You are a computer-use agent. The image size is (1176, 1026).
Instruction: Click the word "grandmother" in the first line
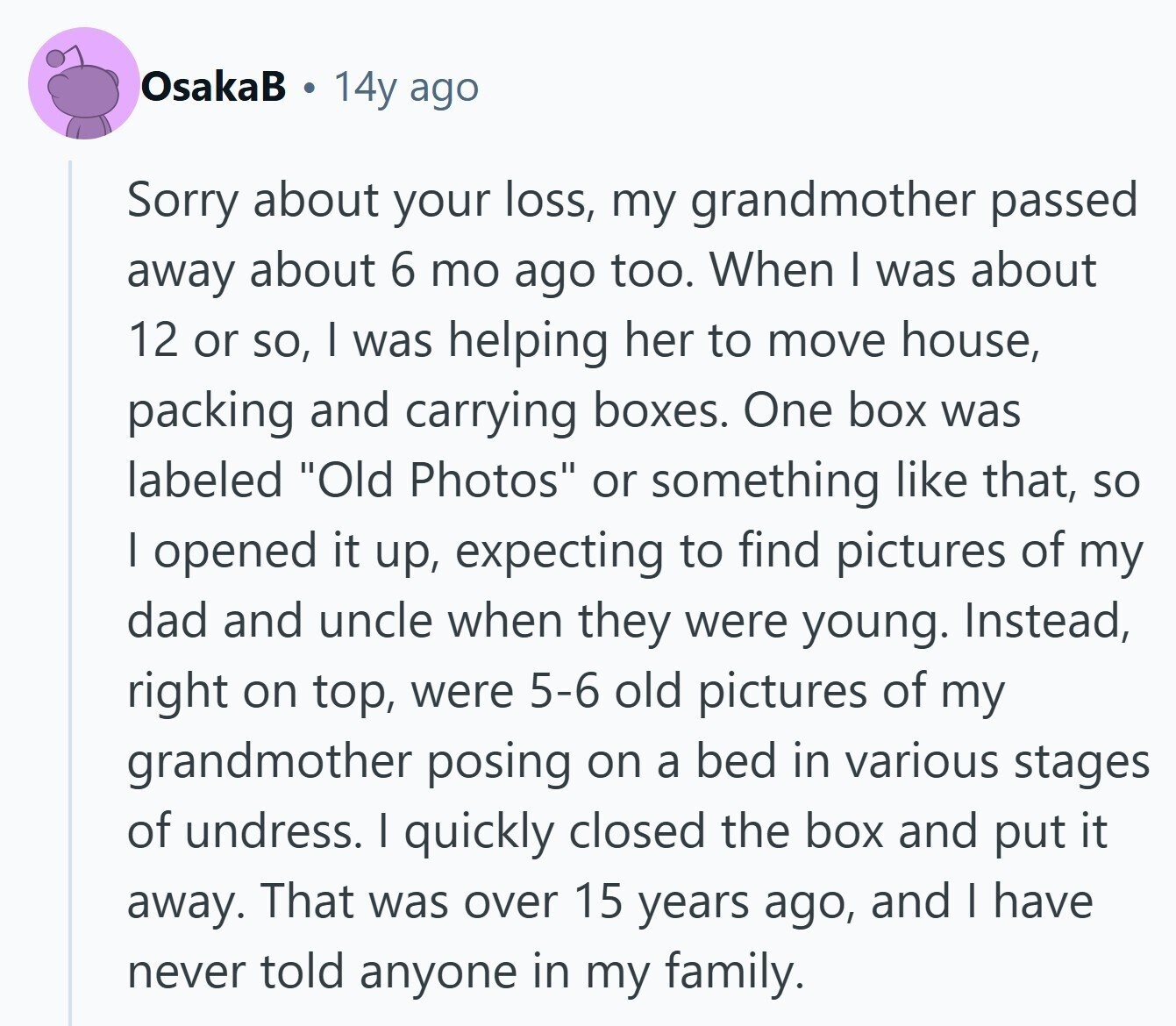[x=833, y=200]
